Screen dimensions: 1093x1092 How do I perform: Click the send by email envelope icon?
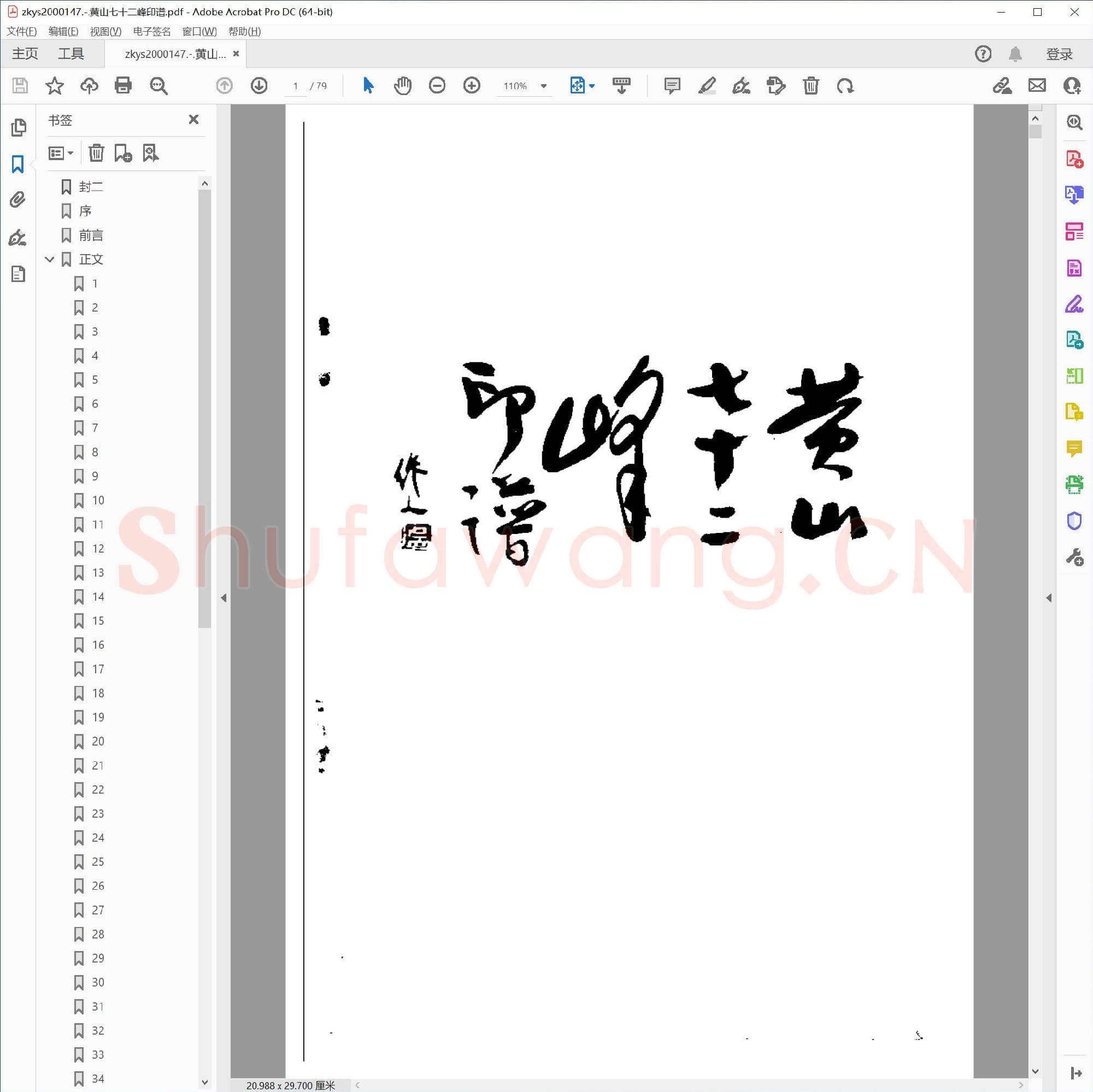(1036, 85)
